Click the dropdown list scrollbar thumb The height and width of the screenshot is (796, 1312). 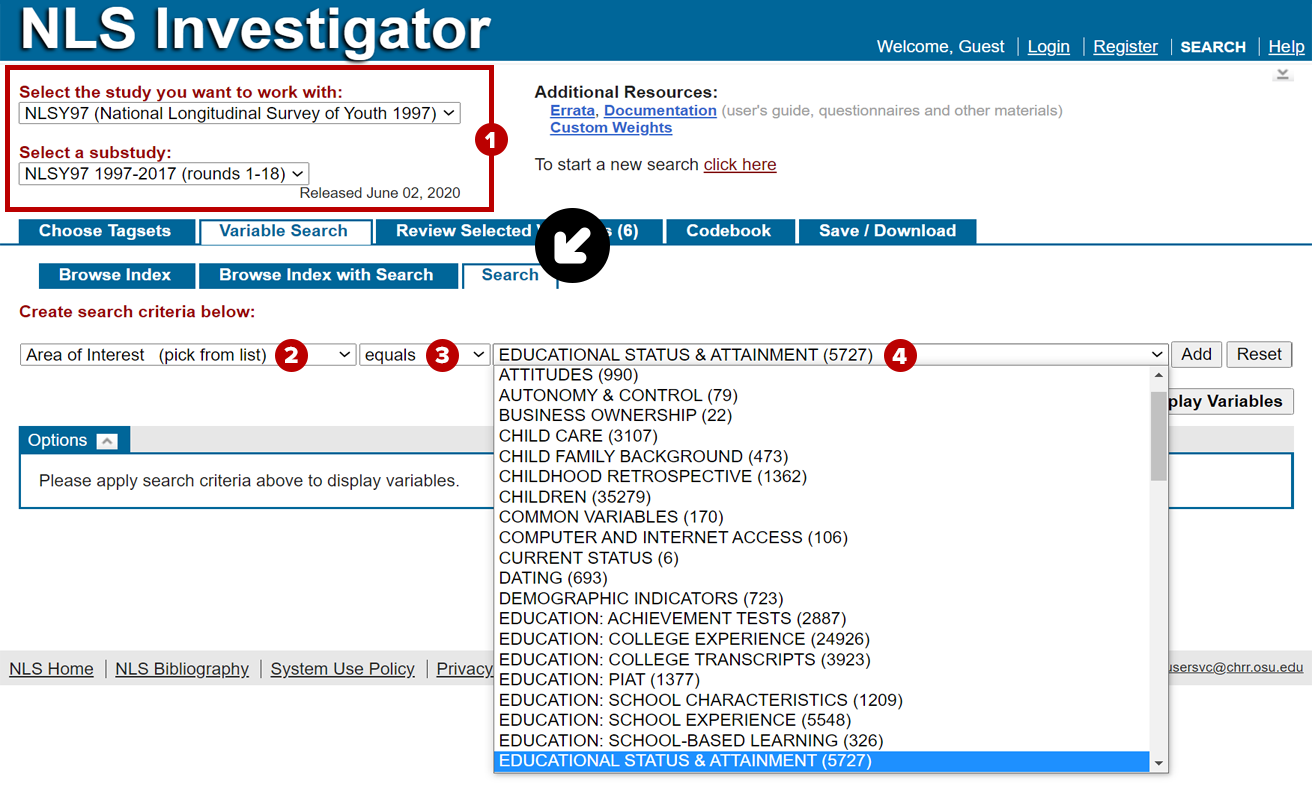click(x=1159, y=435)
